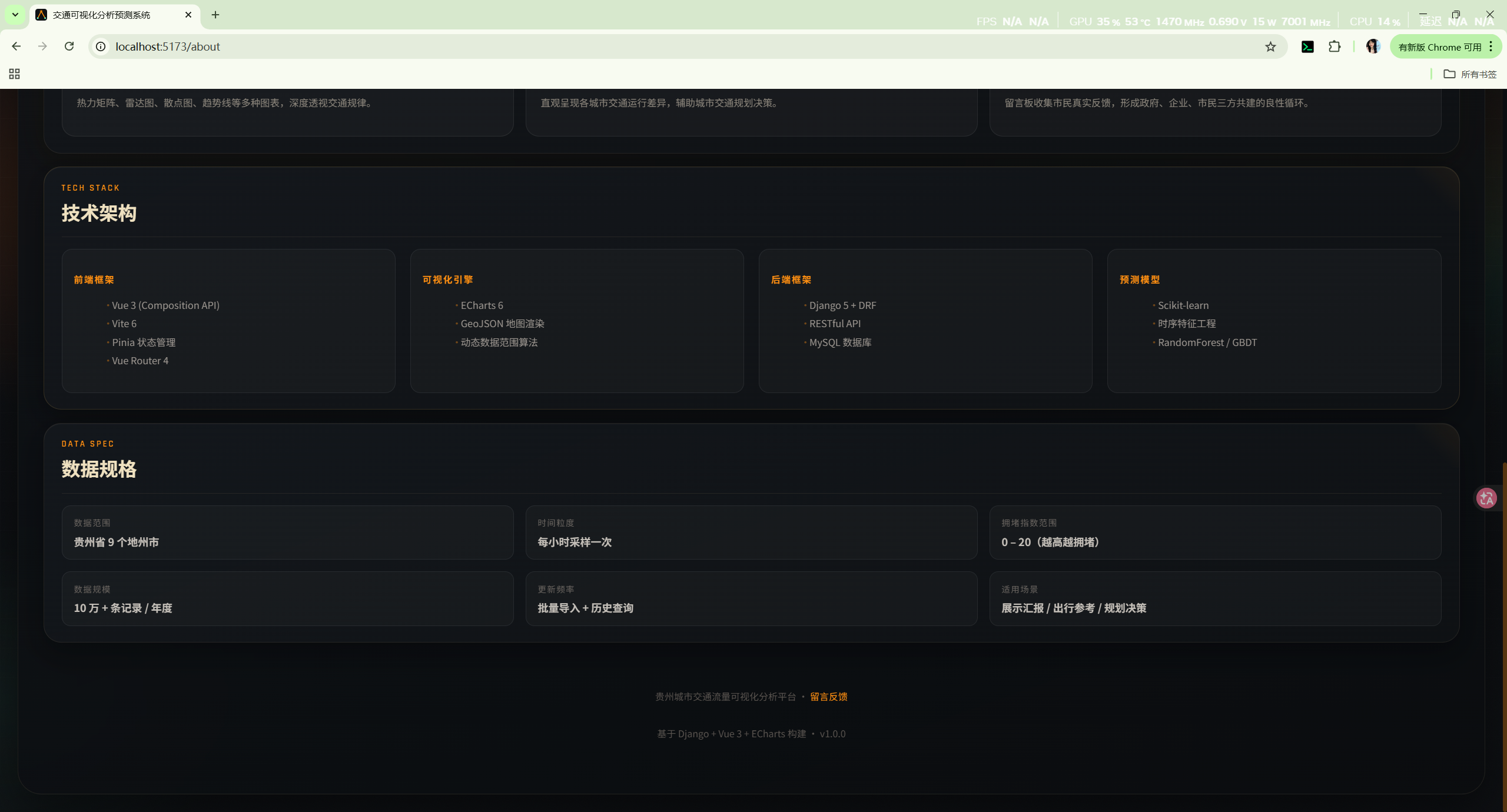Close the 交通可视化分析预测系统 tab

[188, 15]
